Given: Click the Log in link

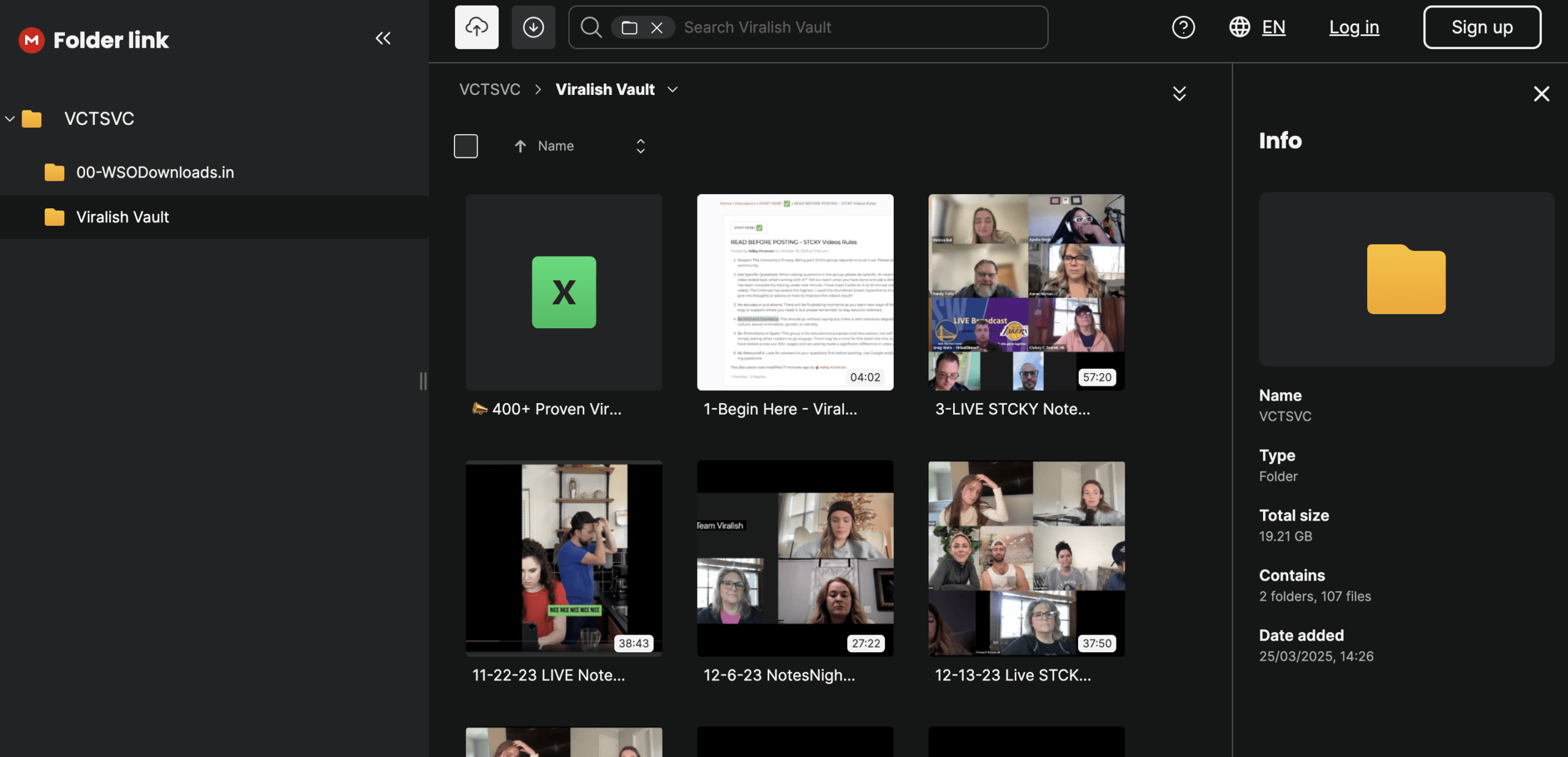Looking at the screenshot, I should (x=1354, y=27).
